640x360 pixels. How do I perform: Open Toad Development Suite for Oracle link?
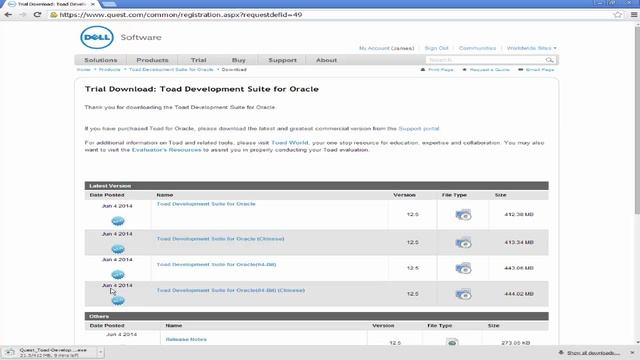point(206,204)
